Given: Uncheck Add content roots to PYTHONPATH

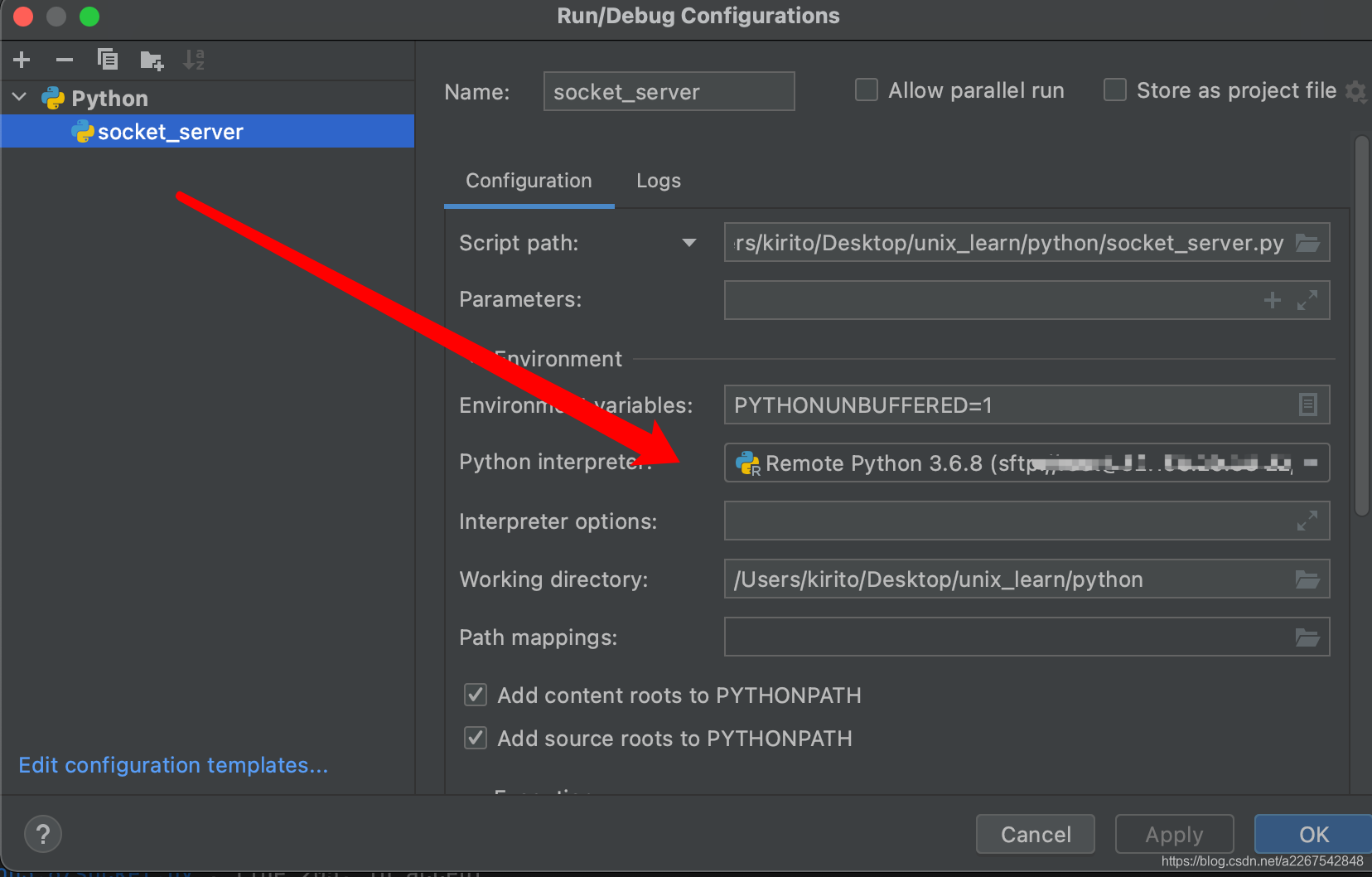Looking at the screenshot, I should (476, 695).
